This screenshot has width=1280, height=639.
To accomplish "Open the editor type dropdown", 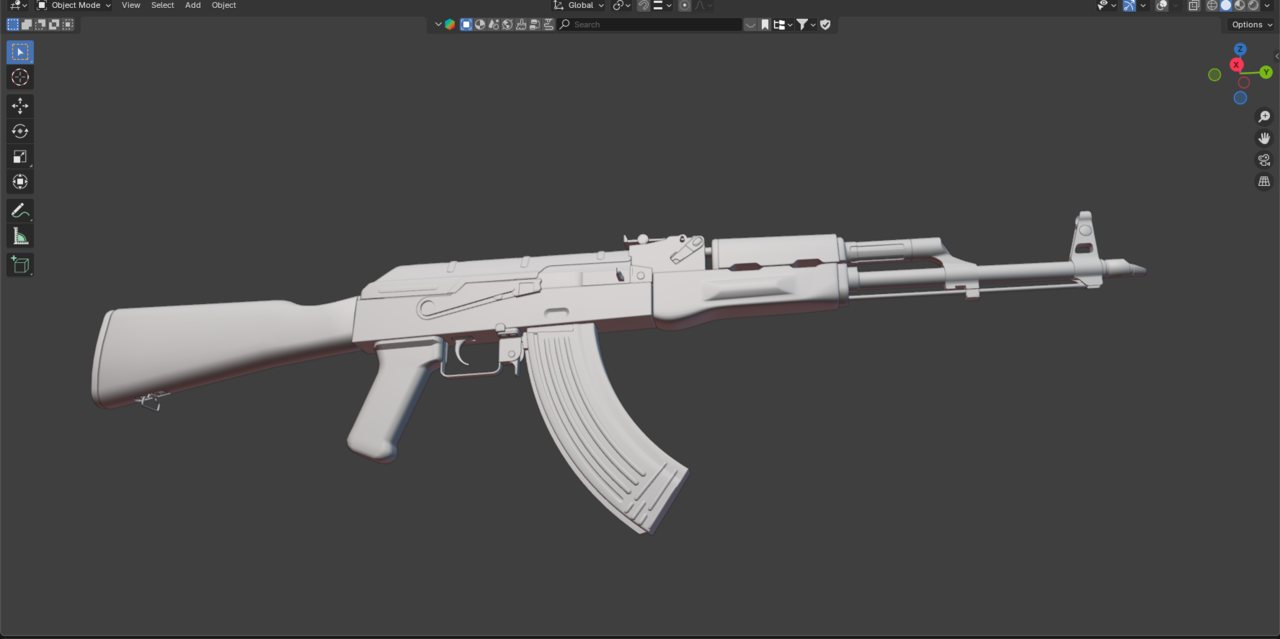I will [18, 5].
